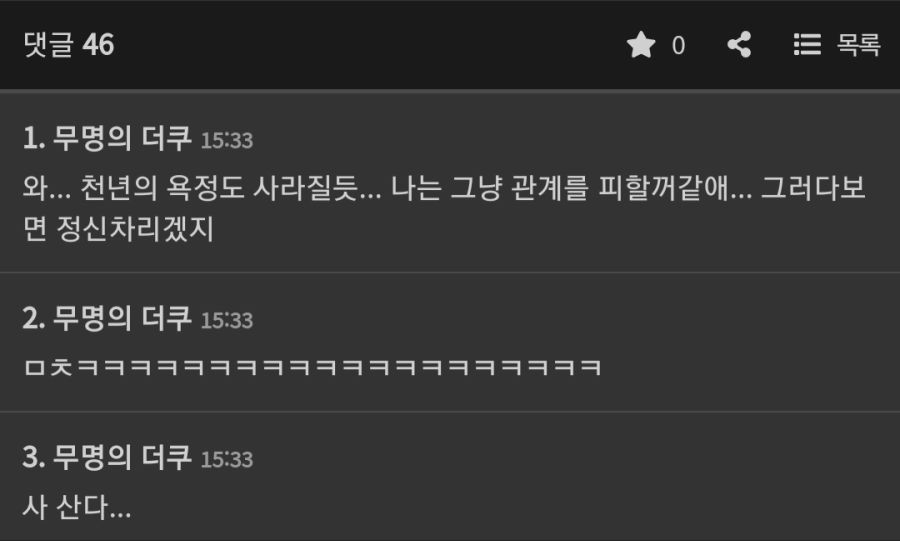Click the comment number 3.

(x=34, y=457)
